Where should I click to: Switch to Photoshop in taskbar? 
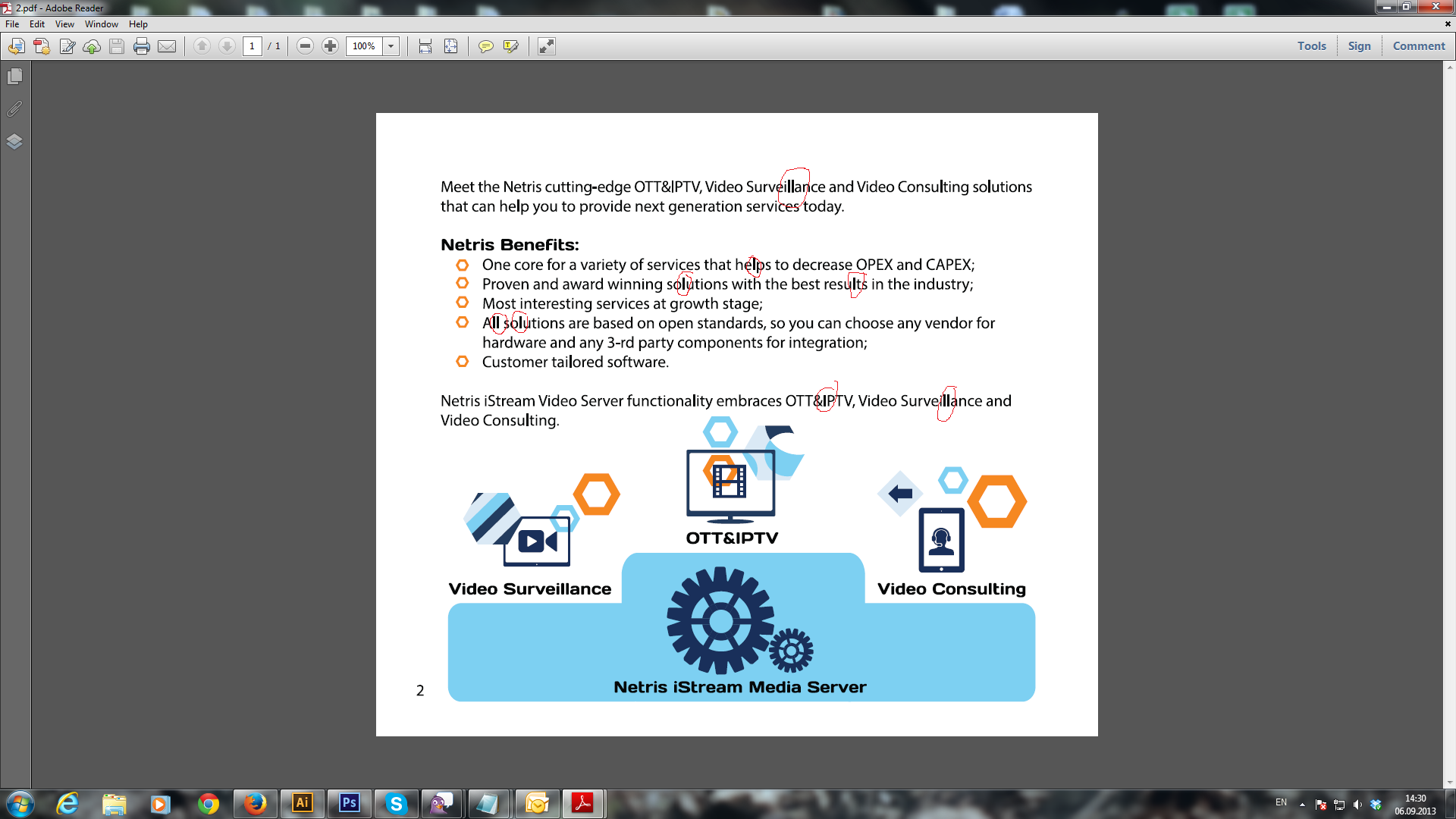tap(349, 804)
